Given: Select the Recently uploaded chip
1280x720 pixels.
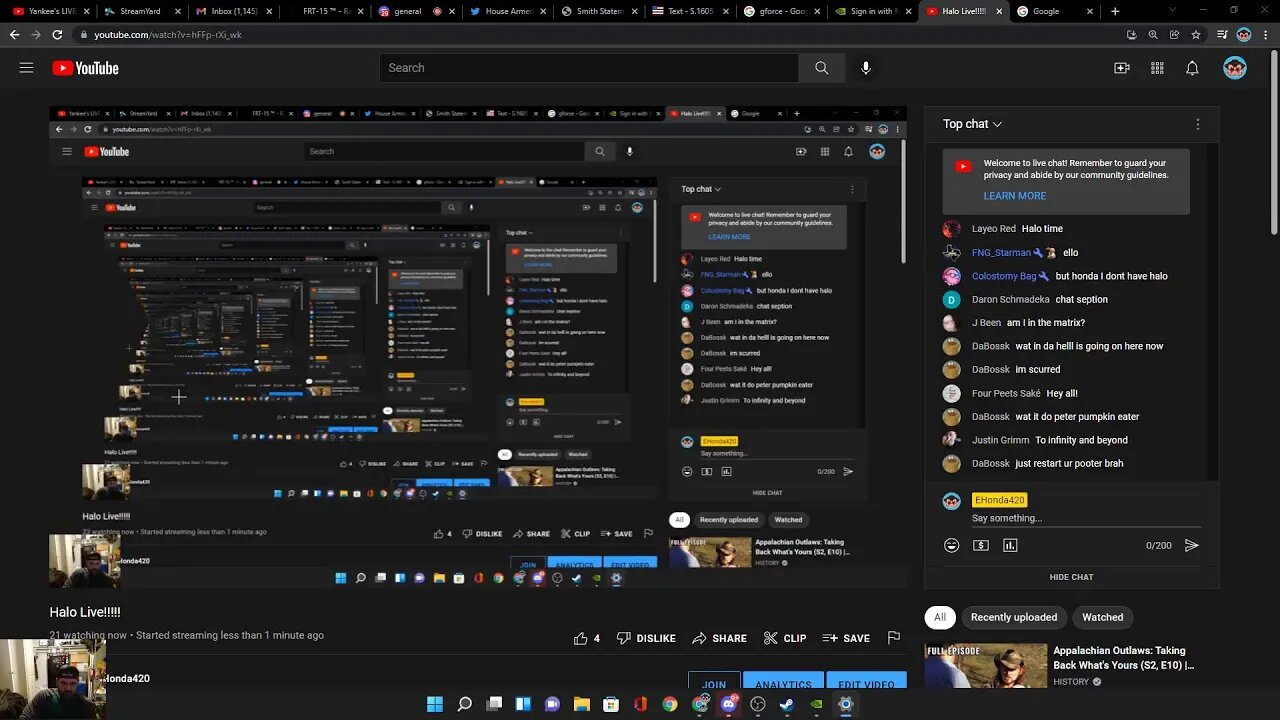Looking at the screenshot, I should coord(1014,617).
